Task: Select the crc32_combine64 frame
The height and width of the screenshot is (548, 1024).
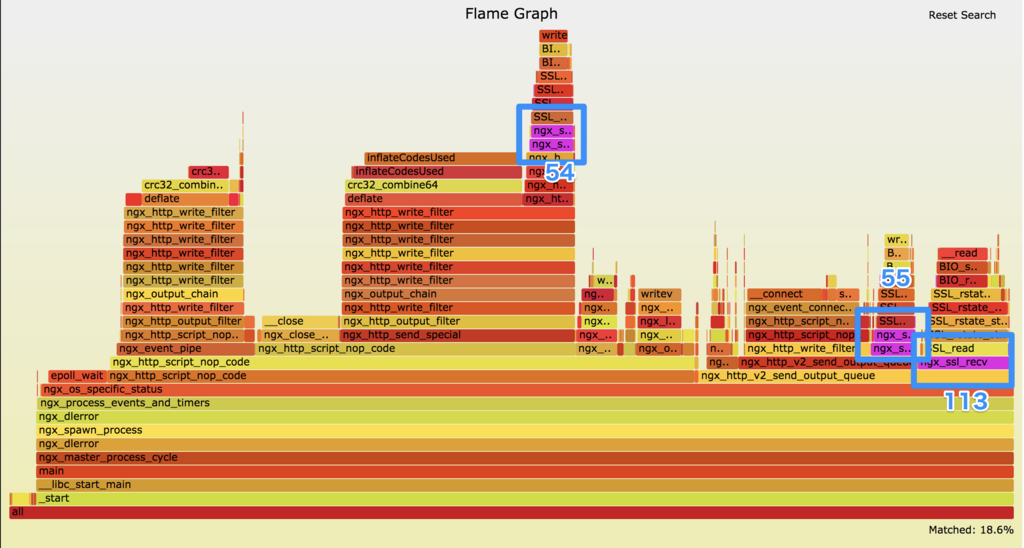Action: pyautogui.click(x=434, y=185)
